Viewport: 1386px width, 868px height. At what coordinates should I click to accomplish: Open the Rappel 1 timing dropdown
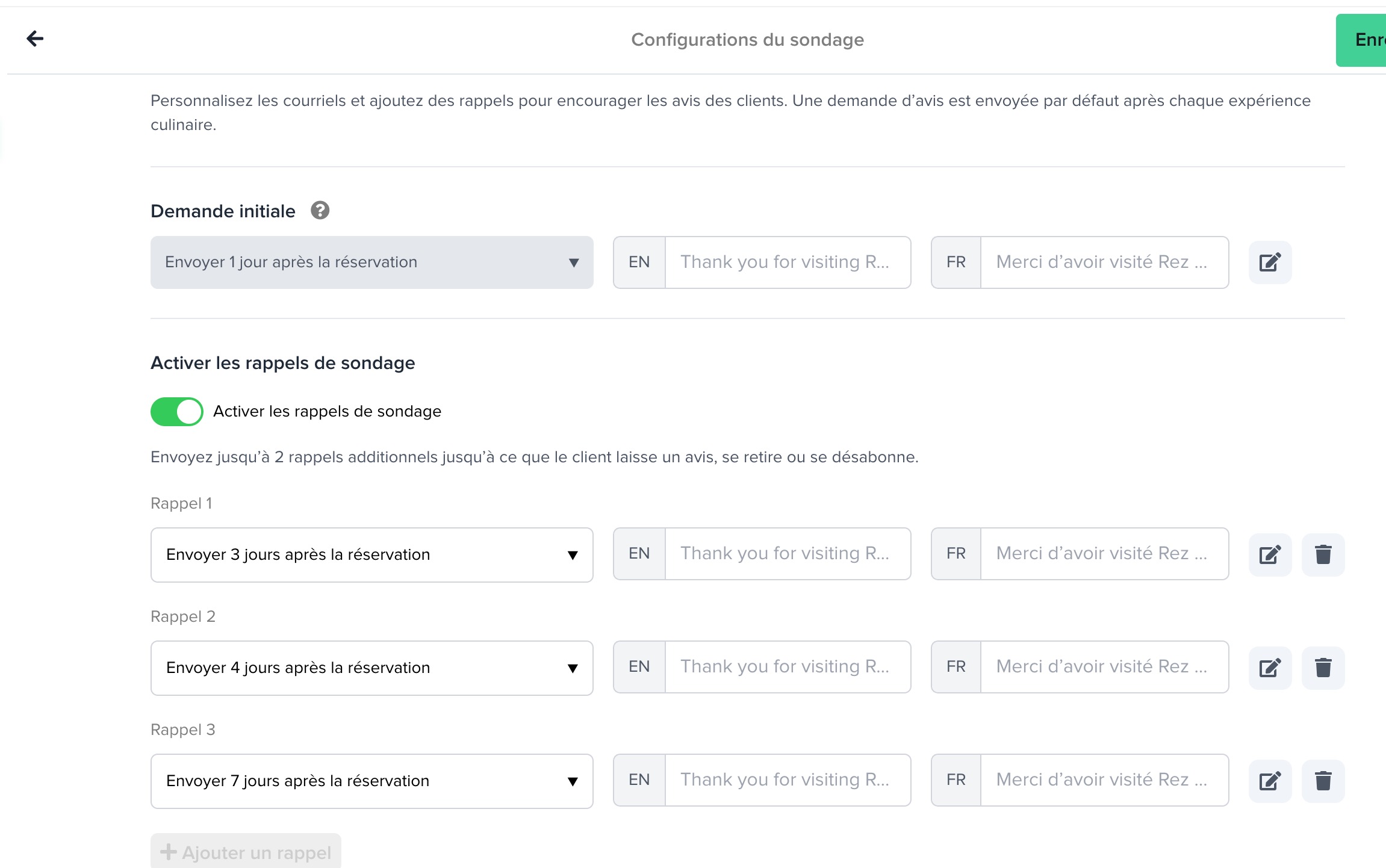coord(371,554)
